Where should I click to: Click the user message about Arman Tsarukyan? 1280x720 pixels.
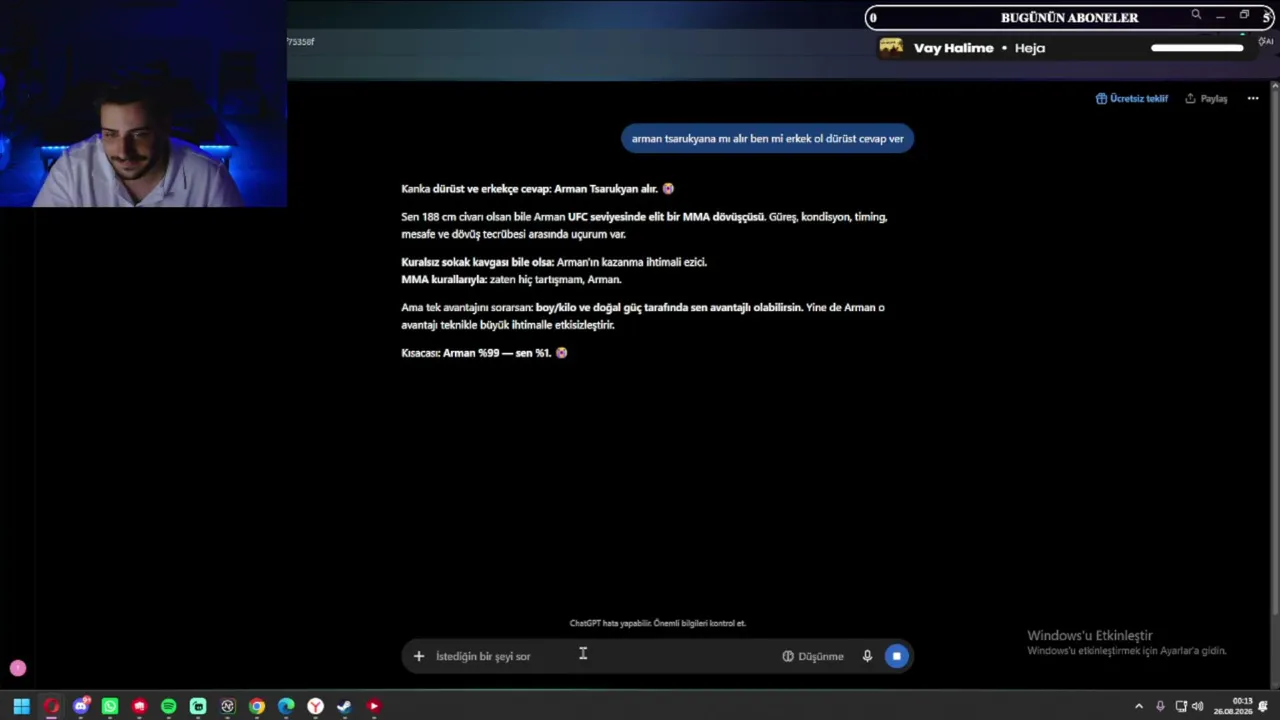pyautogui.click(x=767, y=139)
